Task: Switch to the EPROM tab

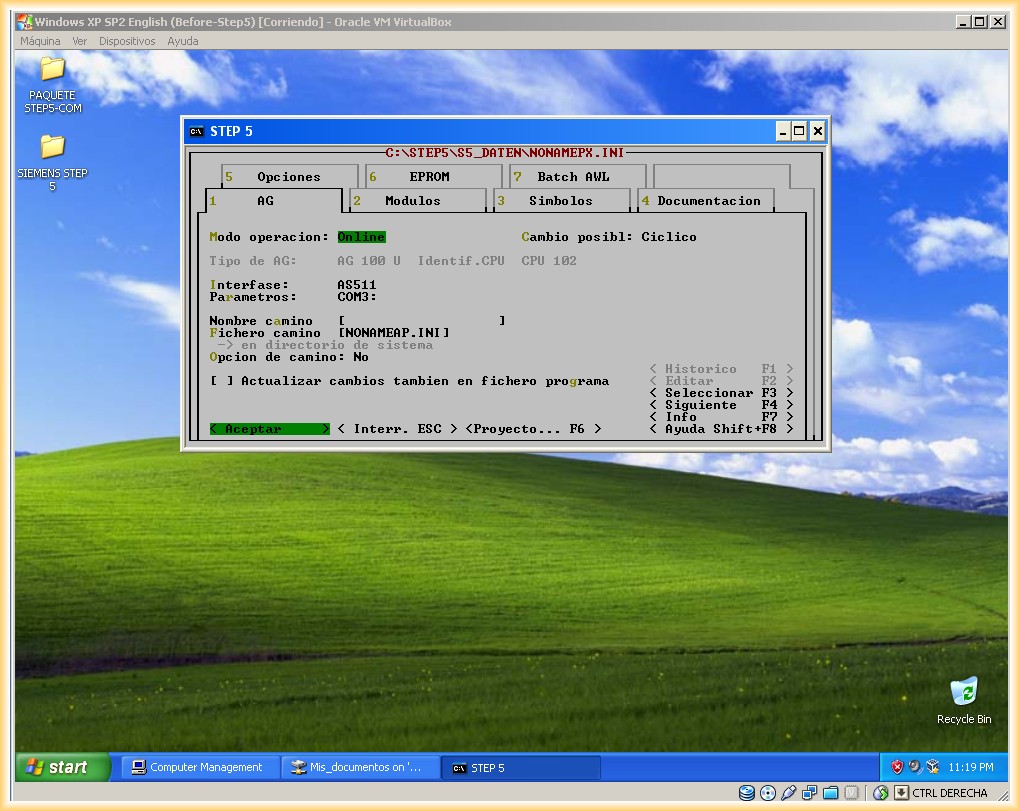Action: coord(429,177)
